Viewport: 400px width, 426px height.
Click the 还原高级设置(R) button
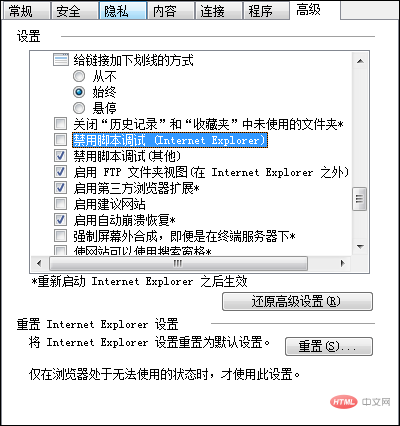297,302
